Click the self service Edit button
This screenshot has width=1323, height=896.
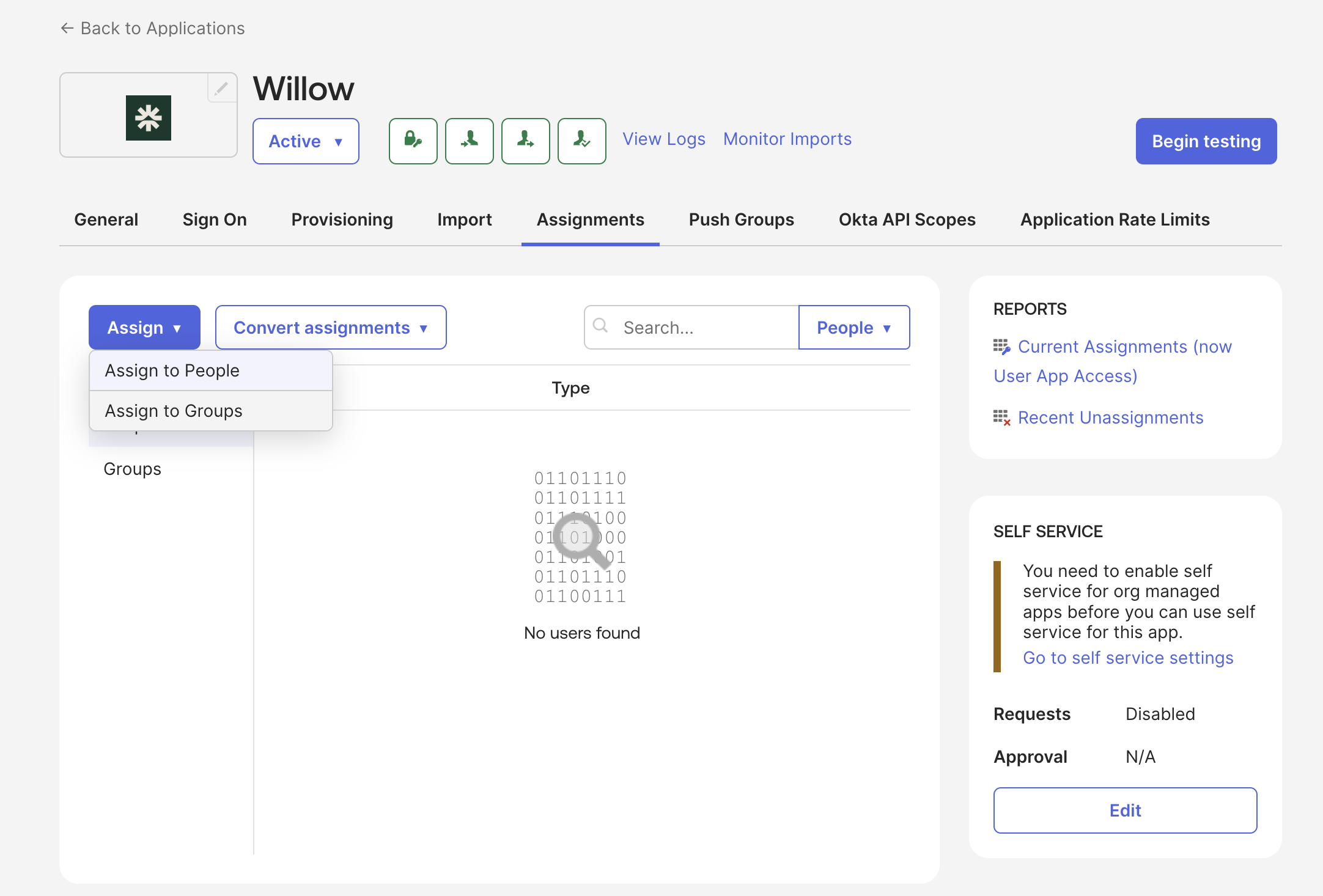[1126, 810]
